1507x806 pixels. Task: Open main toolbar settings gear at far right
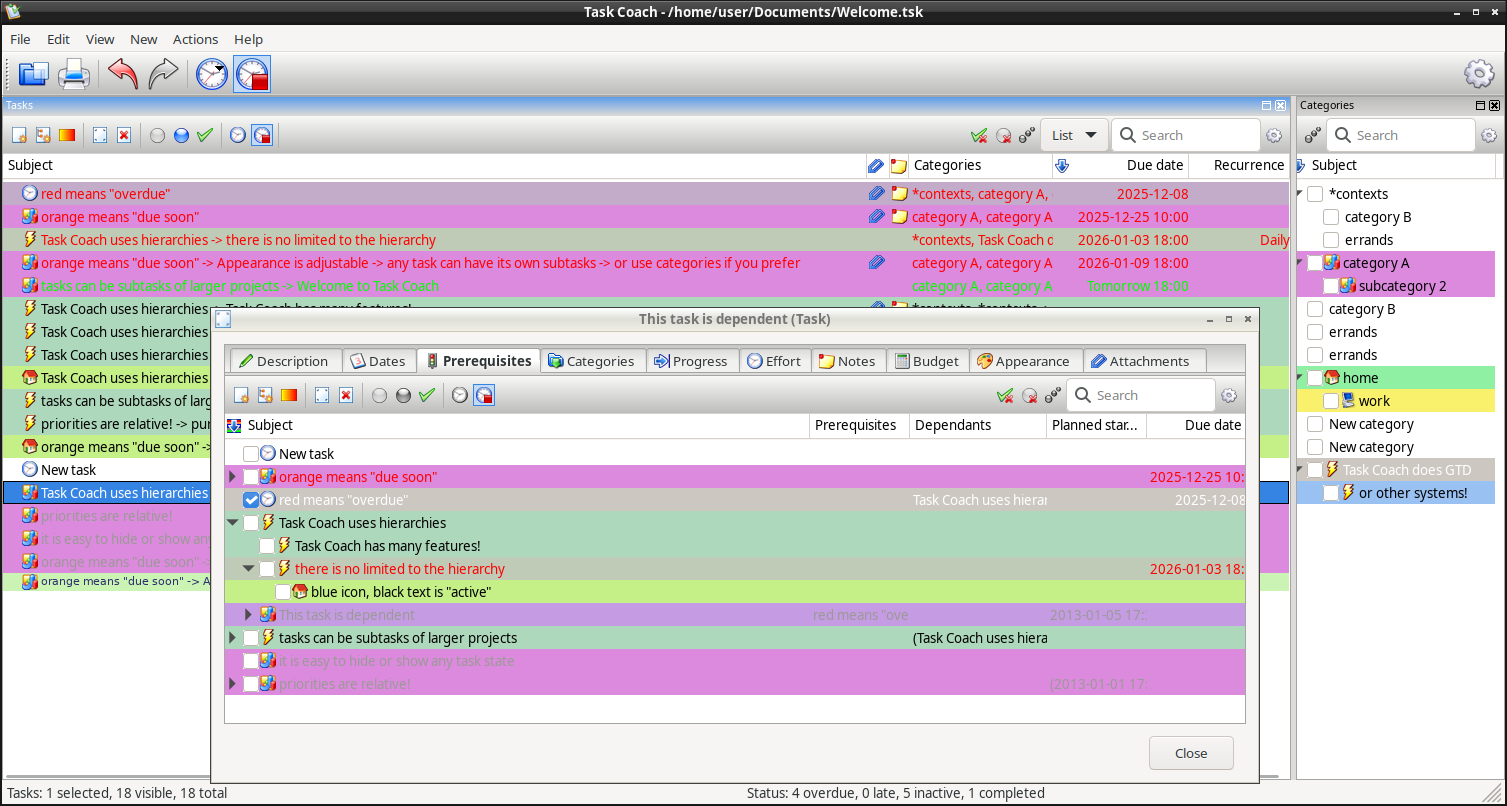tap(1479, 74)
